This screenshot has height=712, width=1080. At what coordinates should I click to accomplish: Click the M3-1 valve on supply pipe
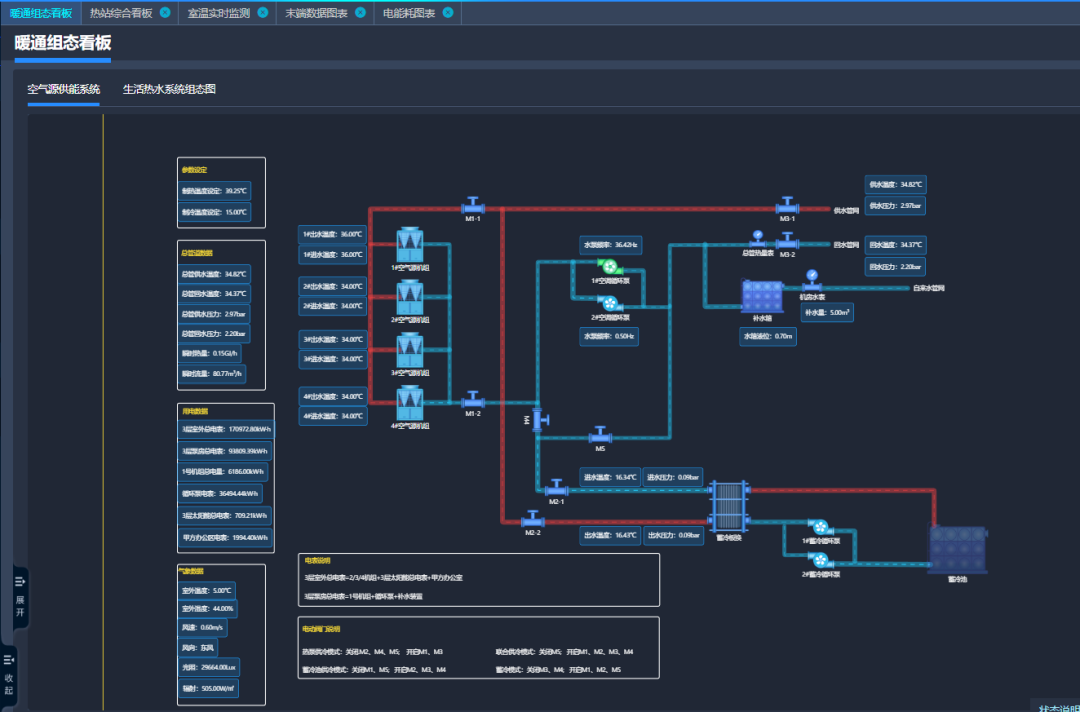click(787, 206)
